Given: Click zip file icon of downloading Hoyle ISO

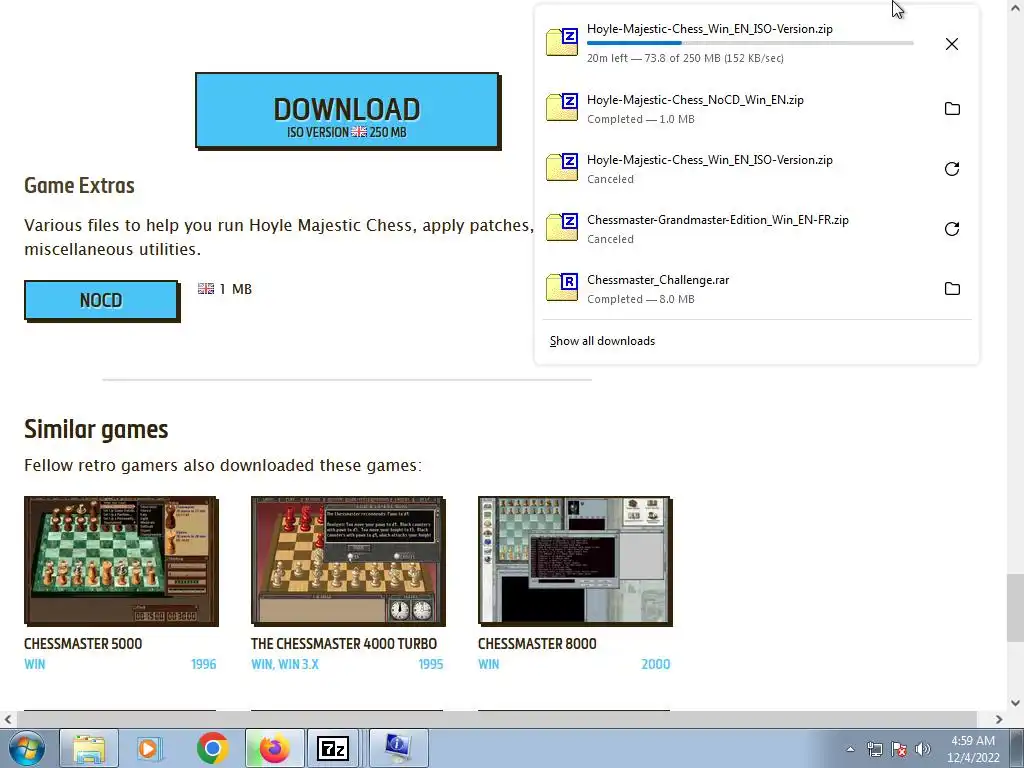Looking at the screenshot, I should (562, 42).
